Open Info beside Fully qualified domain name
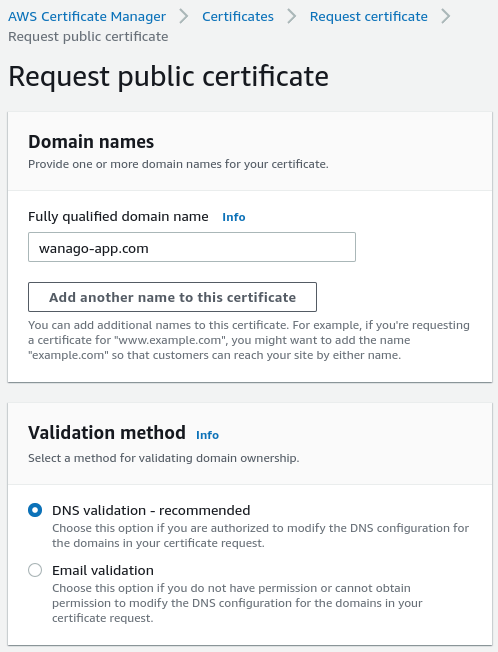 [x=234, y=217]
